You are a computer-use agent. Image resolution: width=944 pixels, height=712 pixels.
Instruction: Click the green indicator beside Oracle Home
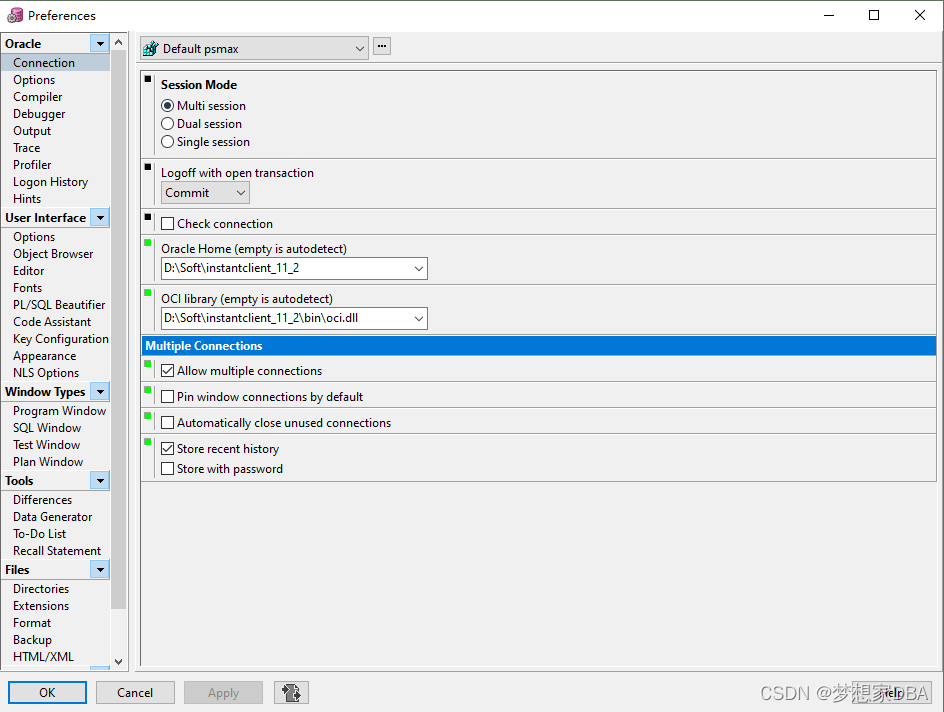coord(148,243)
